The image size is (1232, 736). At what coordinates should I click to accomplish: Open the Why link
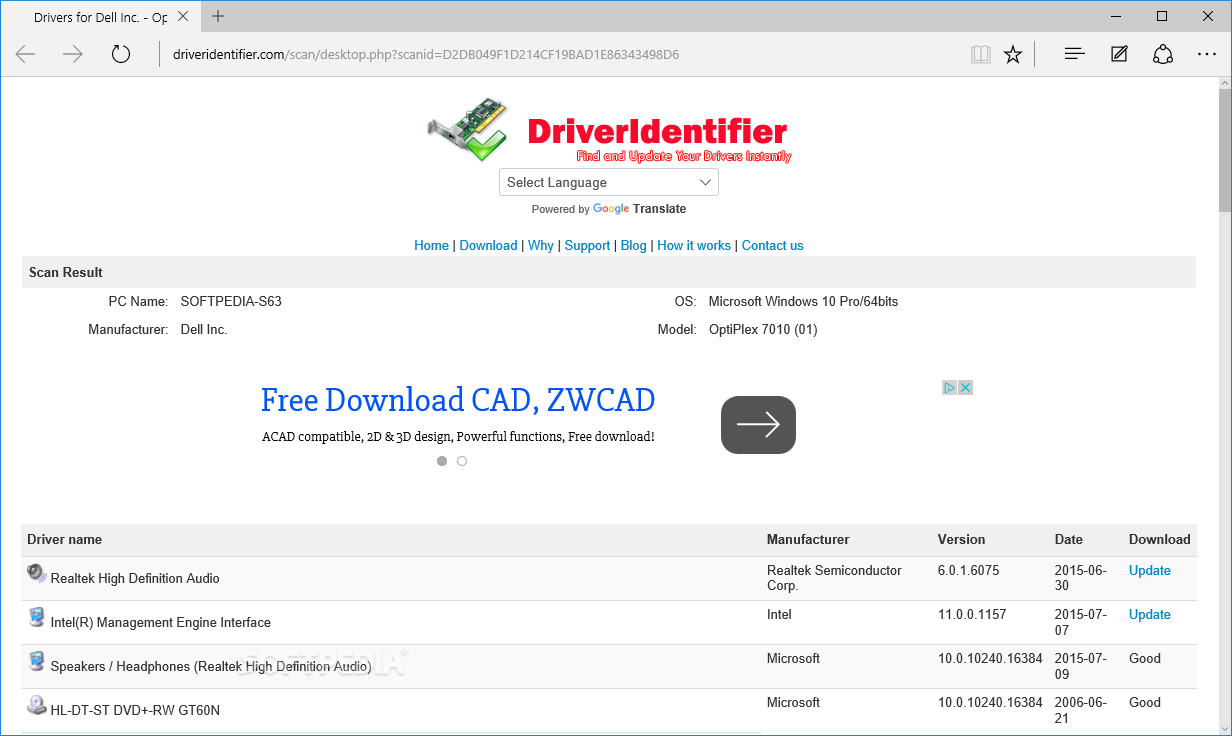[x=541, y=245]
